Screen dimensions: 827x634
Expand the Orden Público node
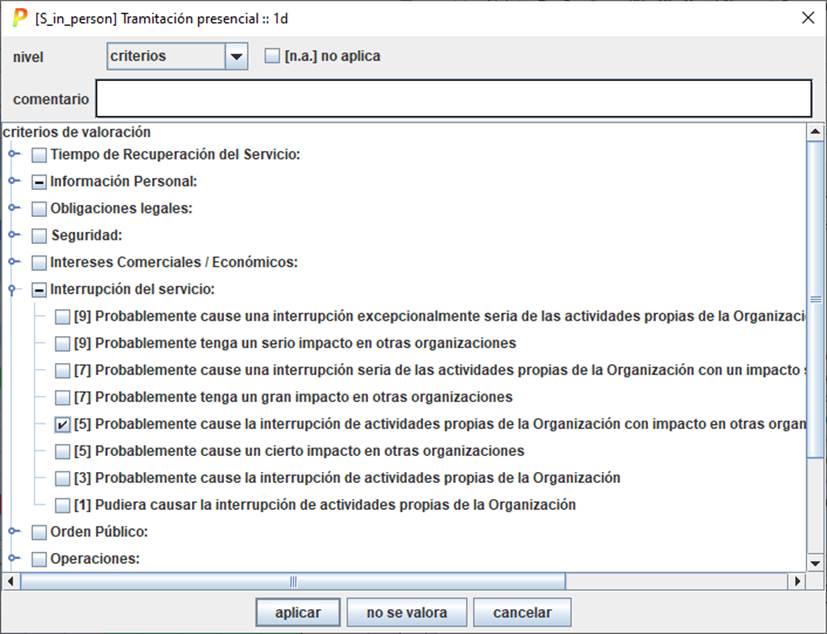(13, 532)
